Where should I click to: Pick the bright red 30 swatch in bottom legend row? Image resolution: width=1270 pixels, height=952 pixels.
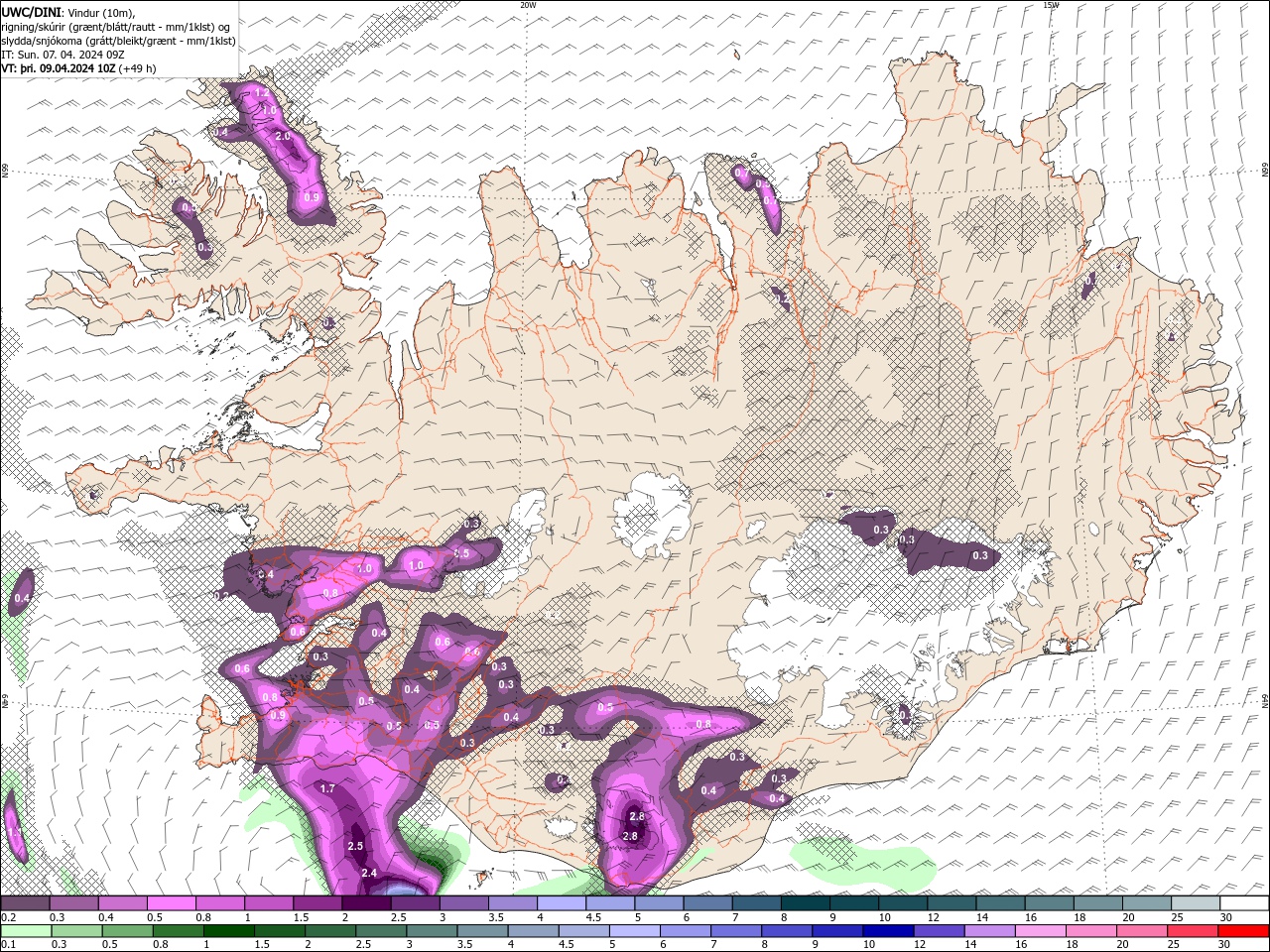(x=1243, y=931)
